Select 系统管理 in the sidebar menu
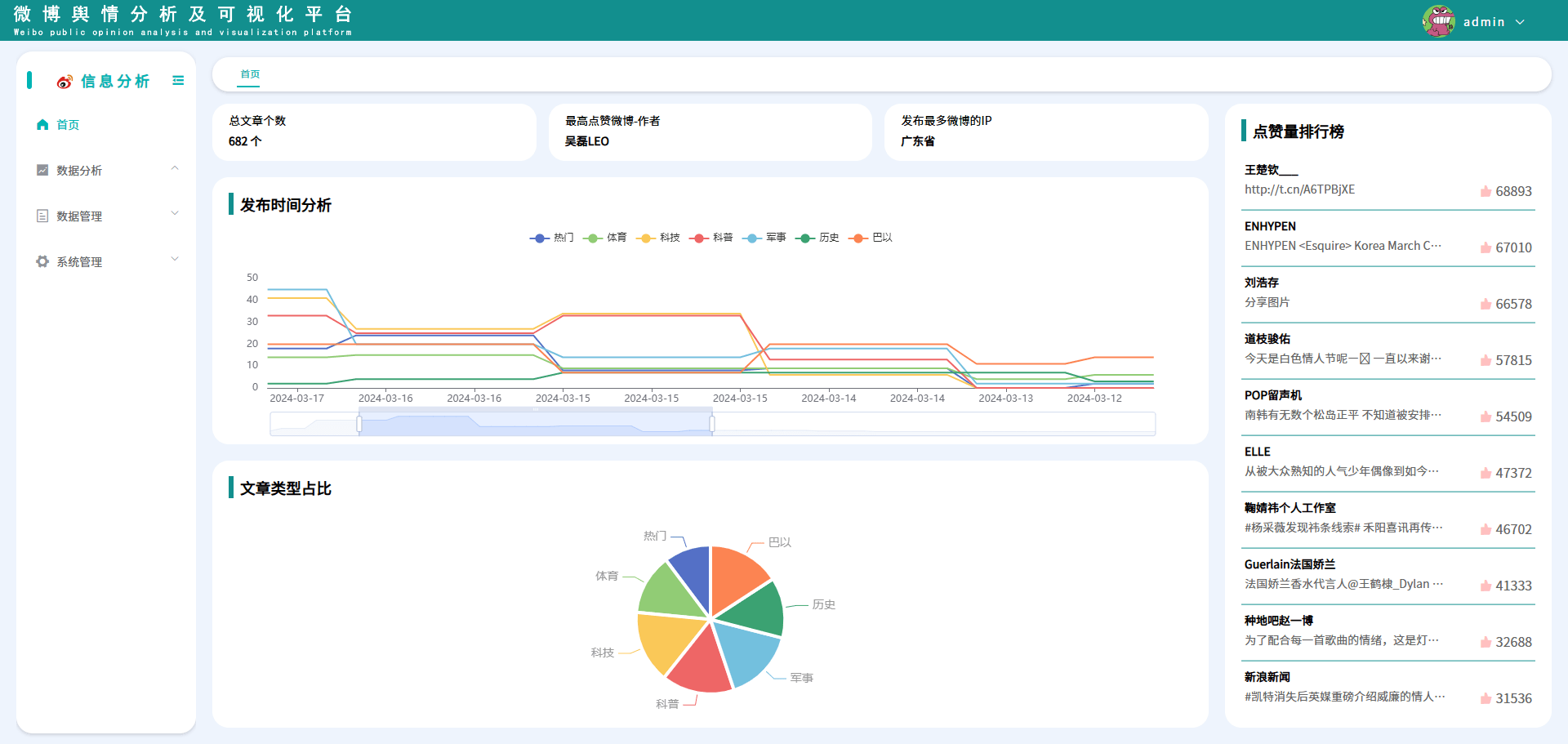This screenshot has width=1568, height=744. [79, 262]
